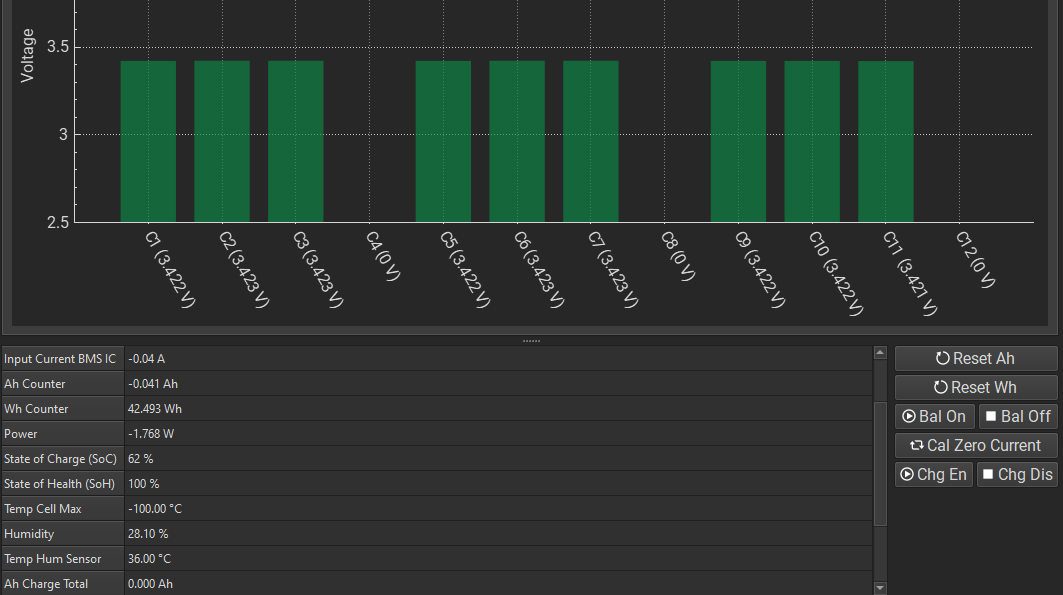Click the green C11 voltage bar
This screenshot has height=595, width=1063.
pyautogui.click(x=886, y=142)
